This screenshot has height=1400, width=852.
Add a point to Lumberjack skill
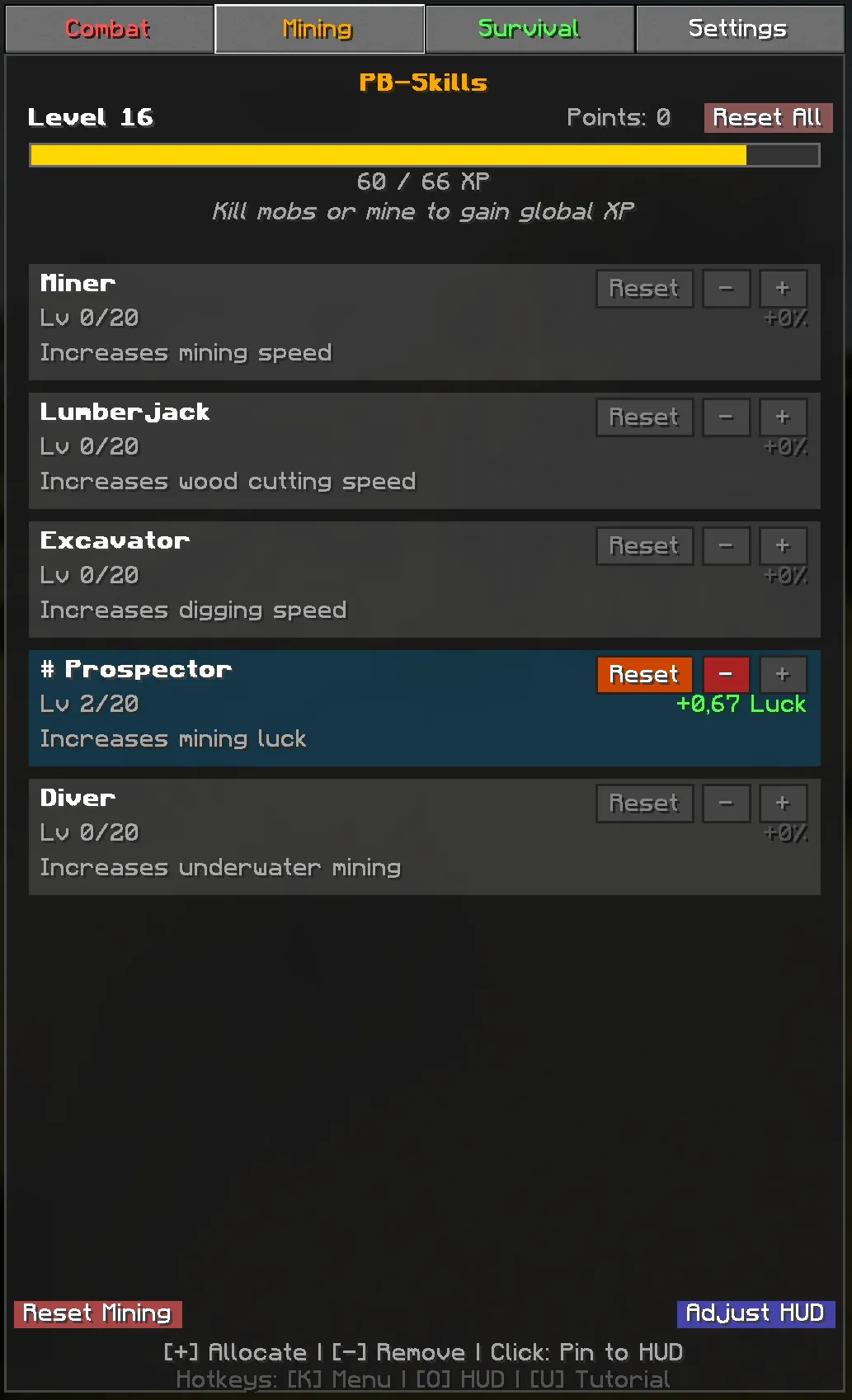[x=783, y=417]
